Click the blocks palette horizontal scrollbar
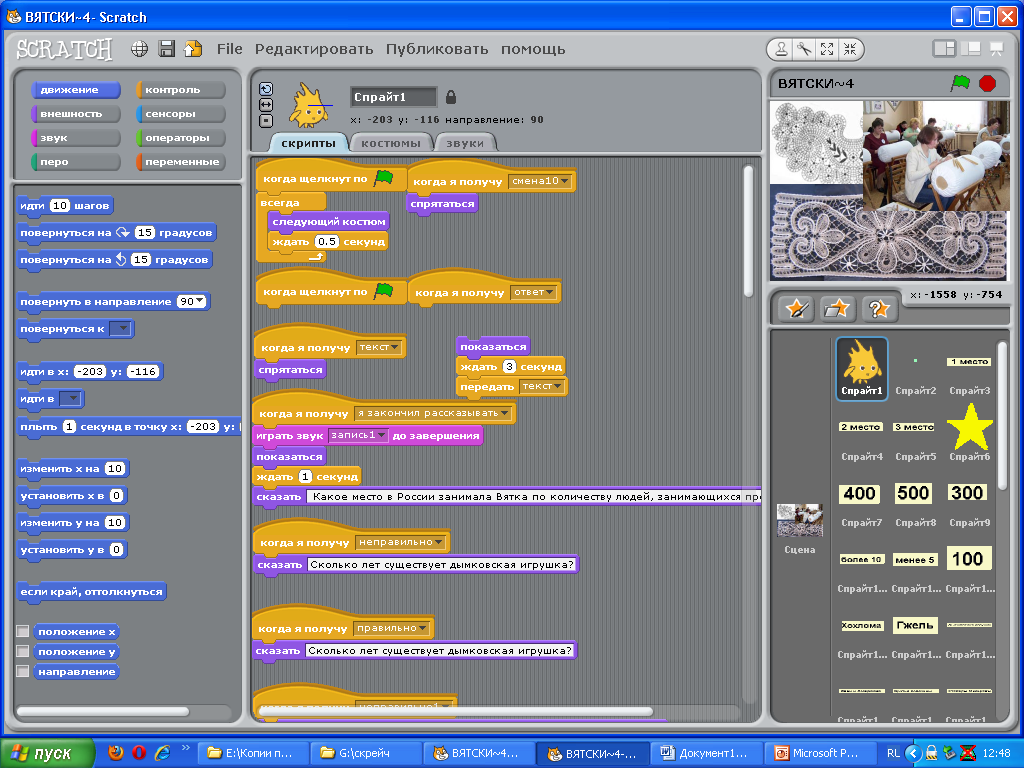This screenshot has height=768, width=1024. (103, 711)
